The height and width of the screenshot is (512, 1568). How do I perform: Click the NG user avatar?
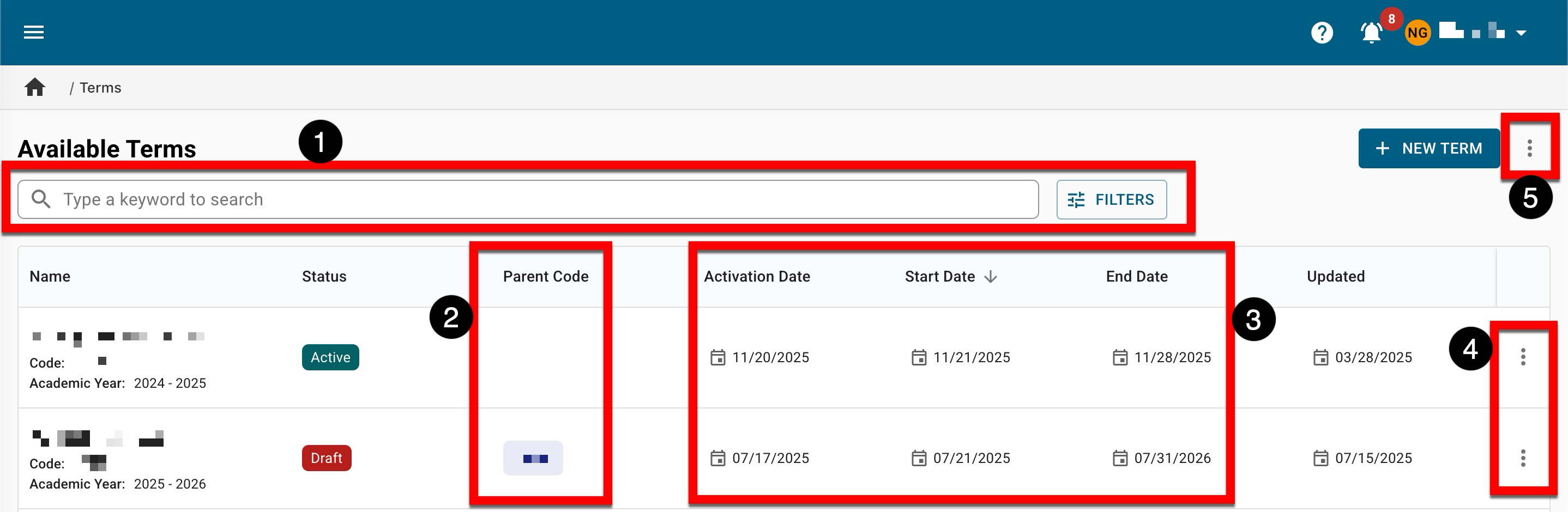(1417, 33)
